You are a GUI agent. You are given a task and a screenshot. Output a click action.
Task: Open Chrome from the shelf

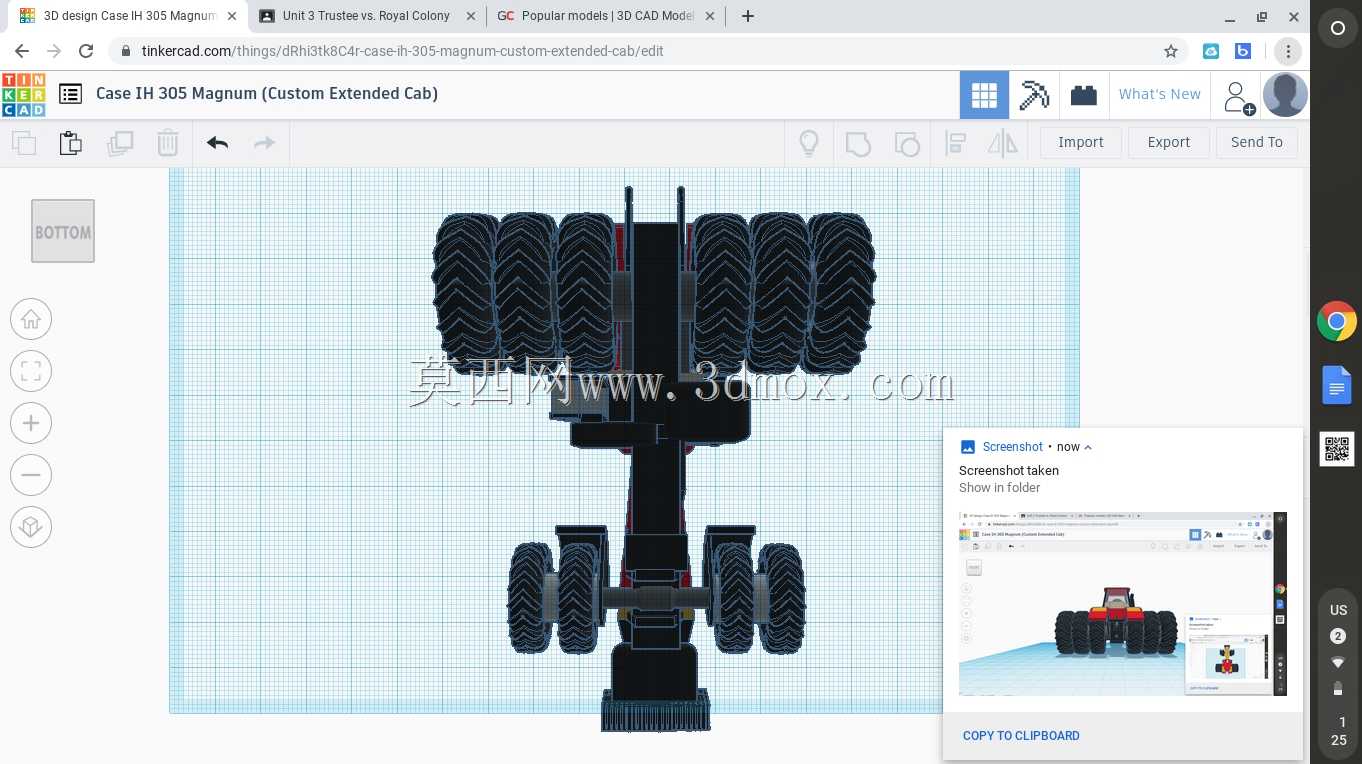[x=1337, y=322]
